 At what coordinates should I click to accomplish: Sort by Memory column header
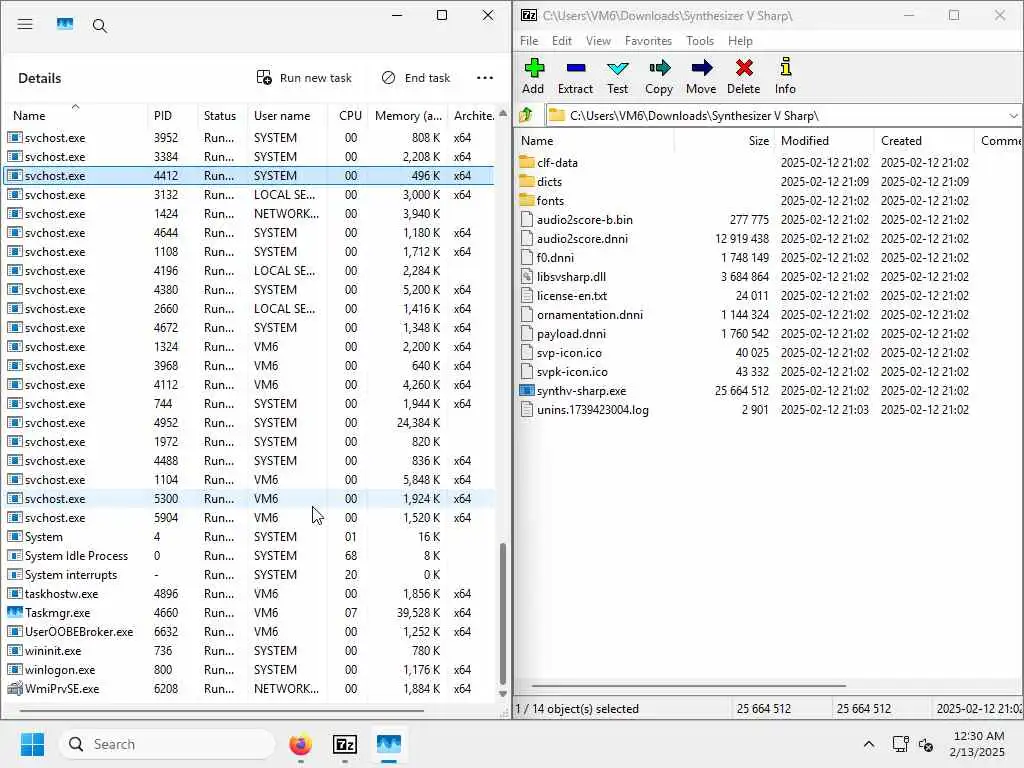pyautogui.click(x=408, y=116)
